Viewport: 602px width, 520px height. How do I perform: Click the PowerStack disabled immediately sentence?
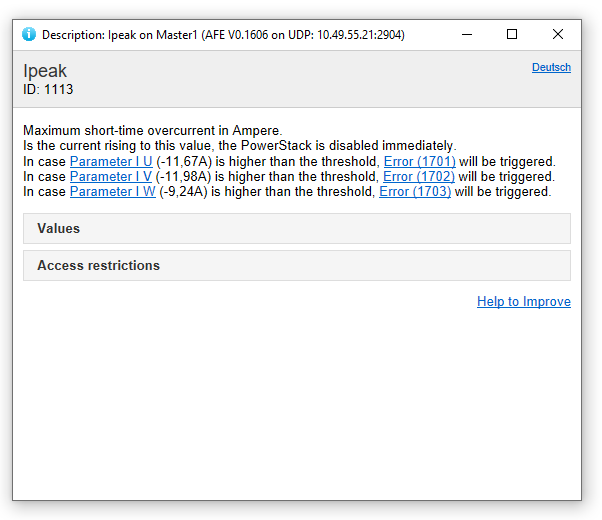pyautogui.click(x=240, y=146)
